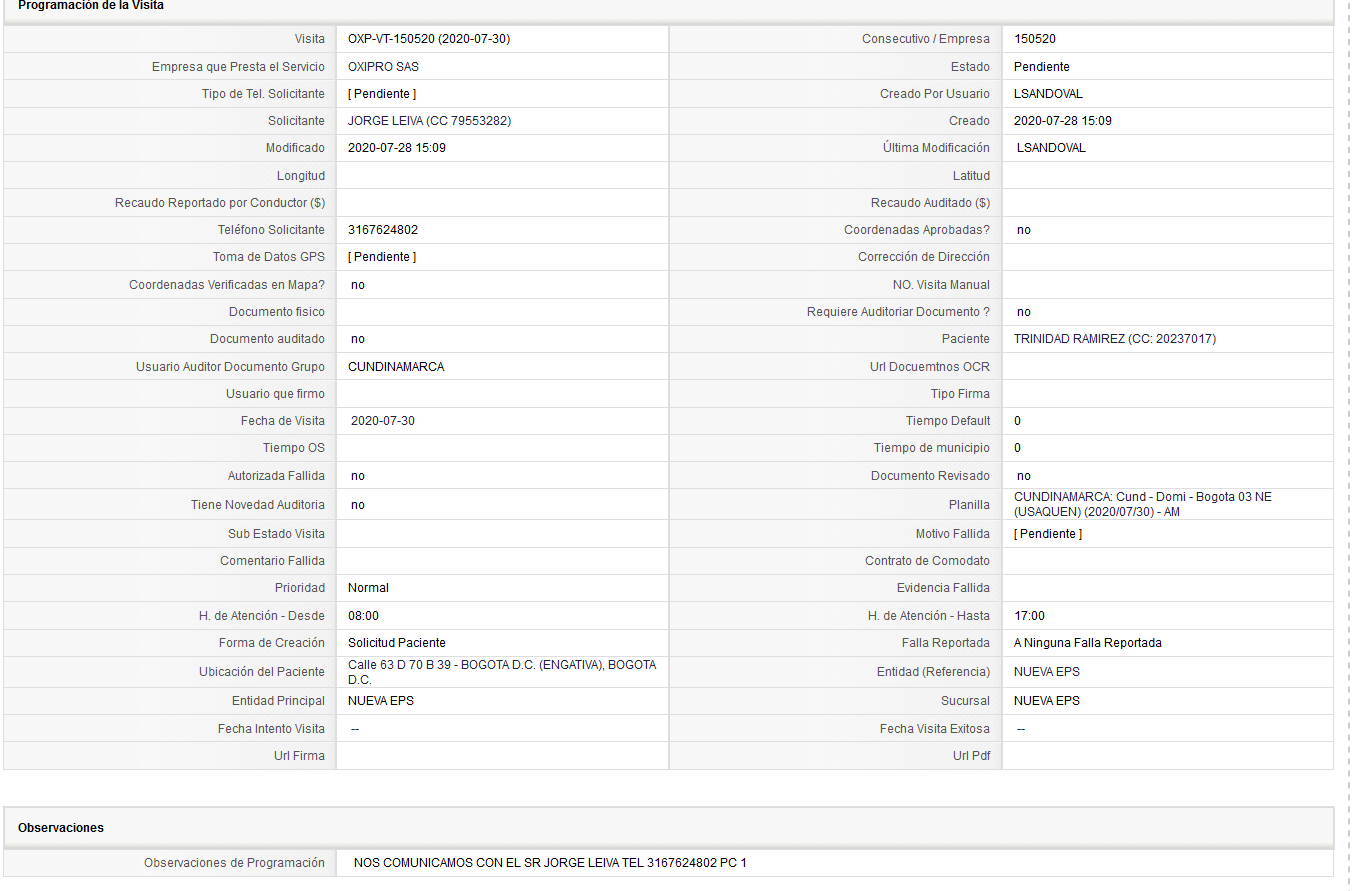Click the Prioridad value "Normal"
This screenshot has height=891, width=1360.
[x=368, y=588]
